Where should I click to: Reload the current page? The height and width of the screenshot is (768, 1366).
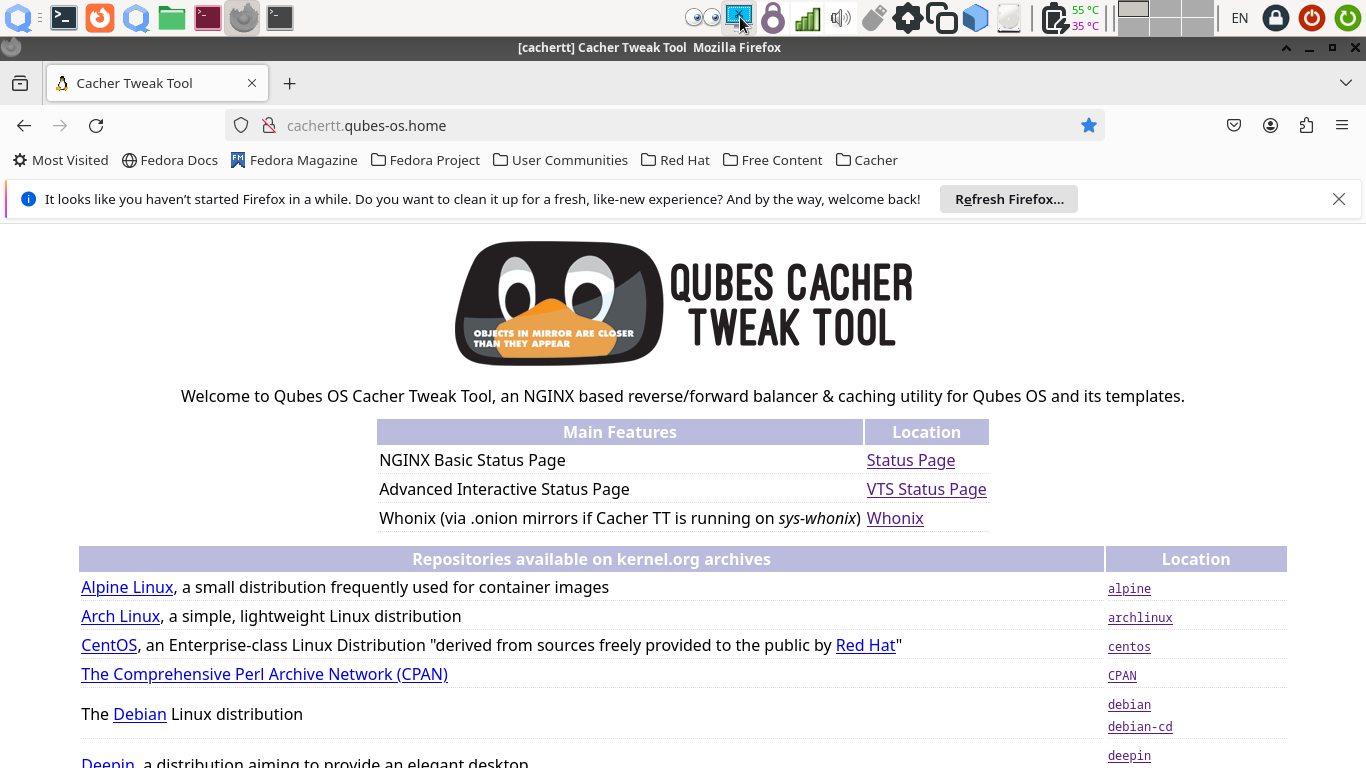tap(96, 125)
